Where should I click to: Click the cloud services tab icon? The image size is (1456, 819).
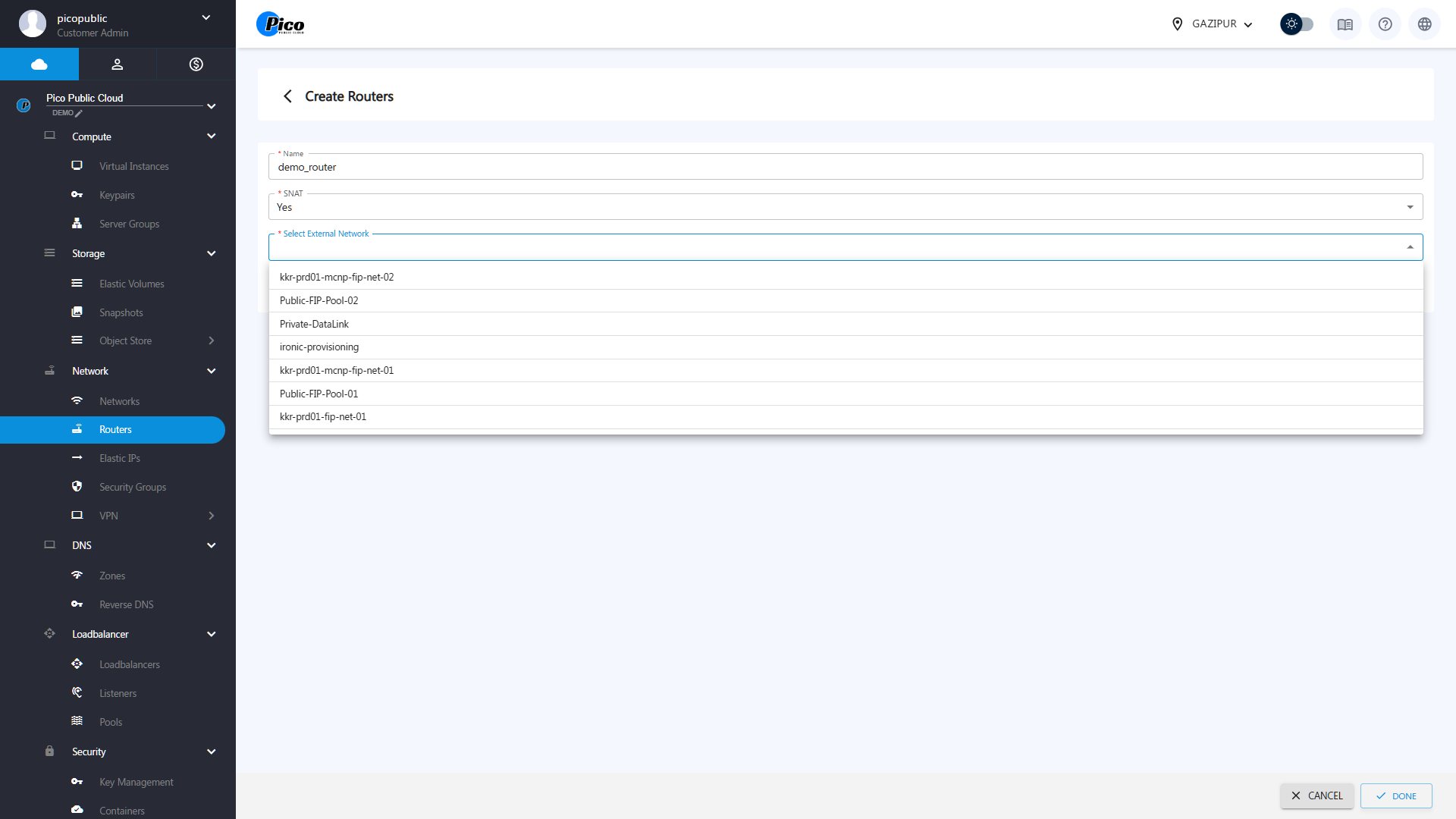click(39, 64)
